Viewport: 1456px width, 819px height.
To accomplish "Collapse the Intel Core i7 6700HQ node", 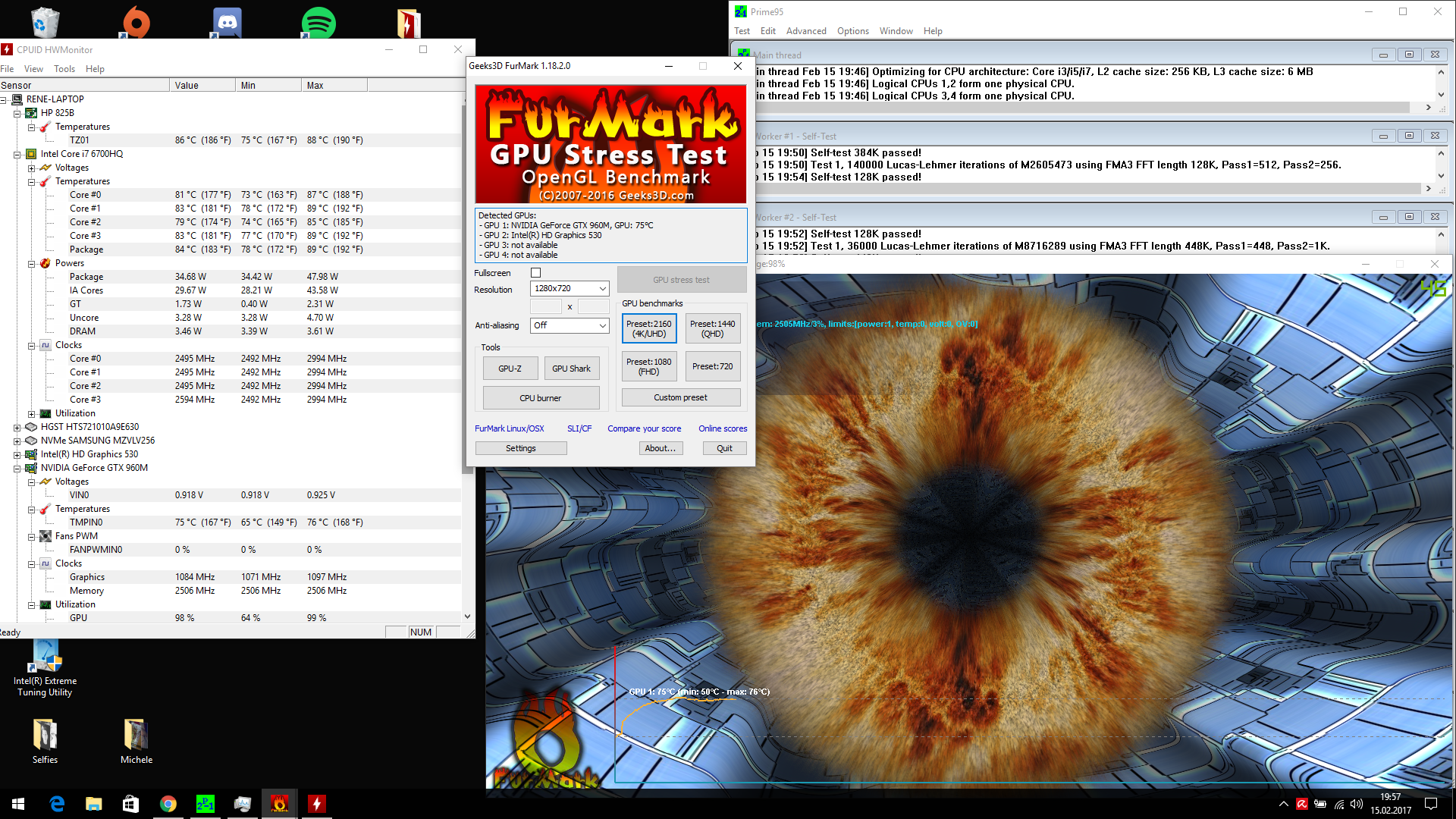I will [x=17, y=154].
